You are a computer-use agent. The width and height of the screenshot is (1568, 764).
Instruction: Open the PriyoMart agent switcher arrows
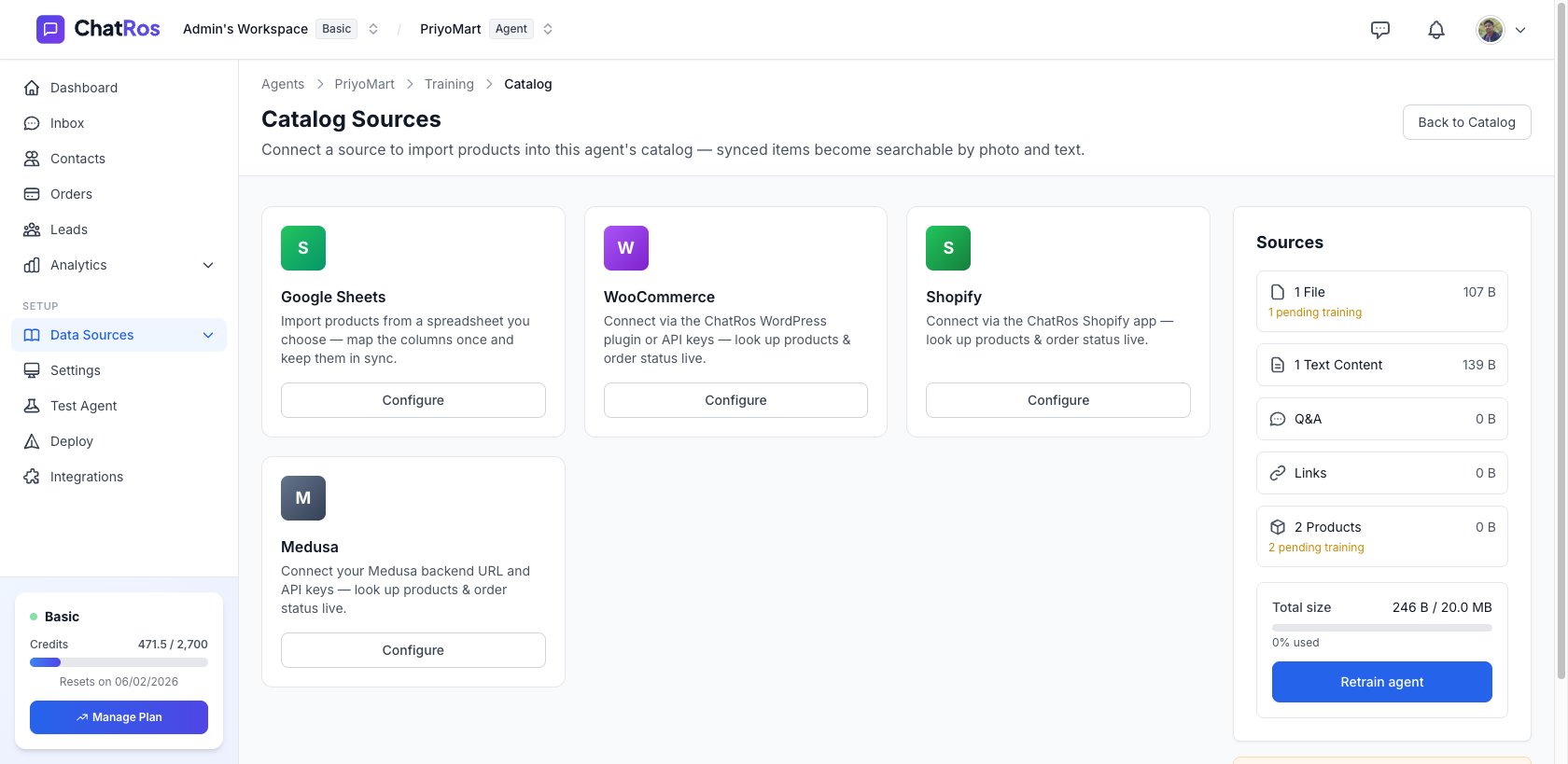[548, 29]
